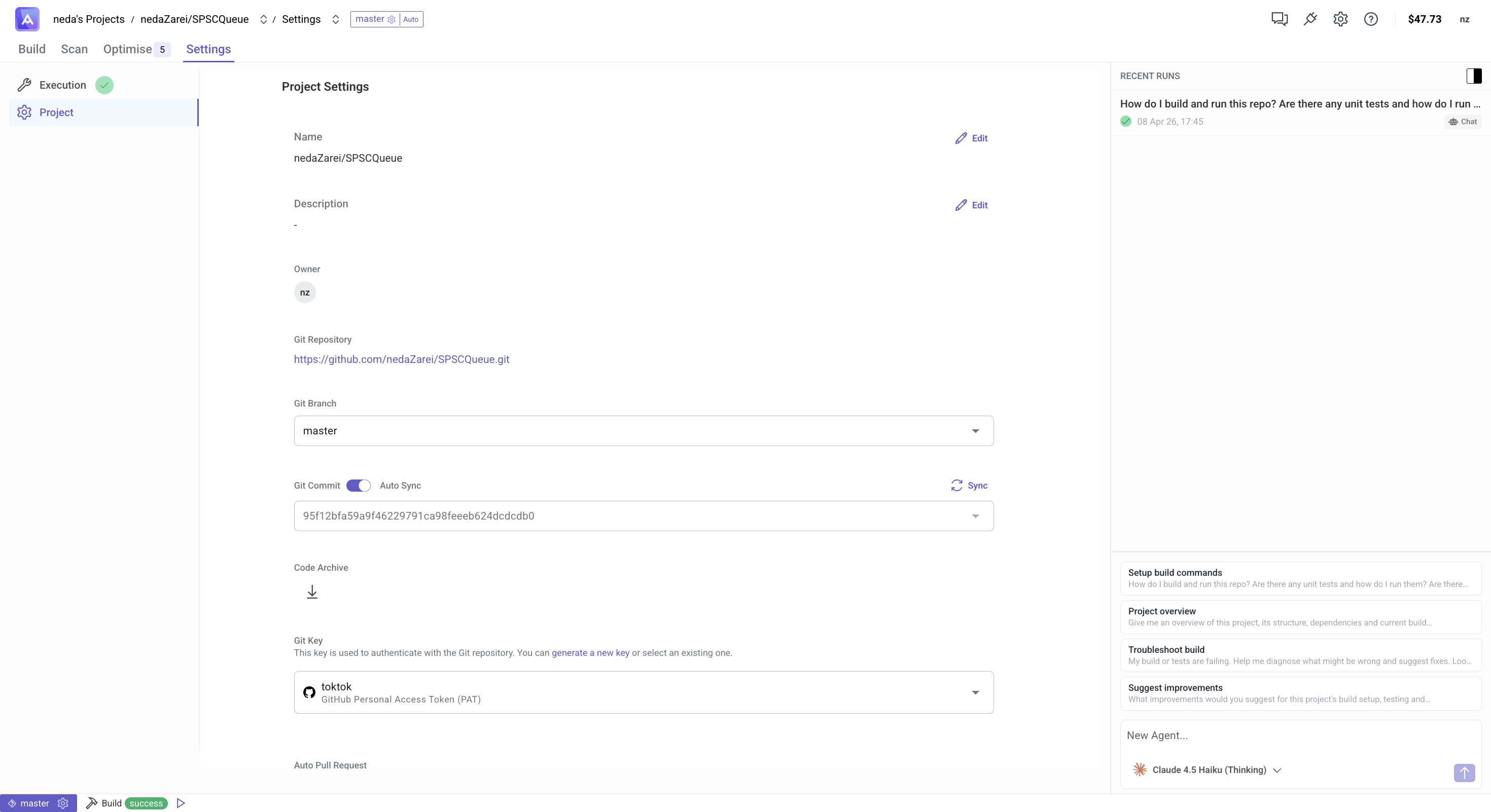
Task: Open the GitHub repository URL link
Action: (401, 359)
